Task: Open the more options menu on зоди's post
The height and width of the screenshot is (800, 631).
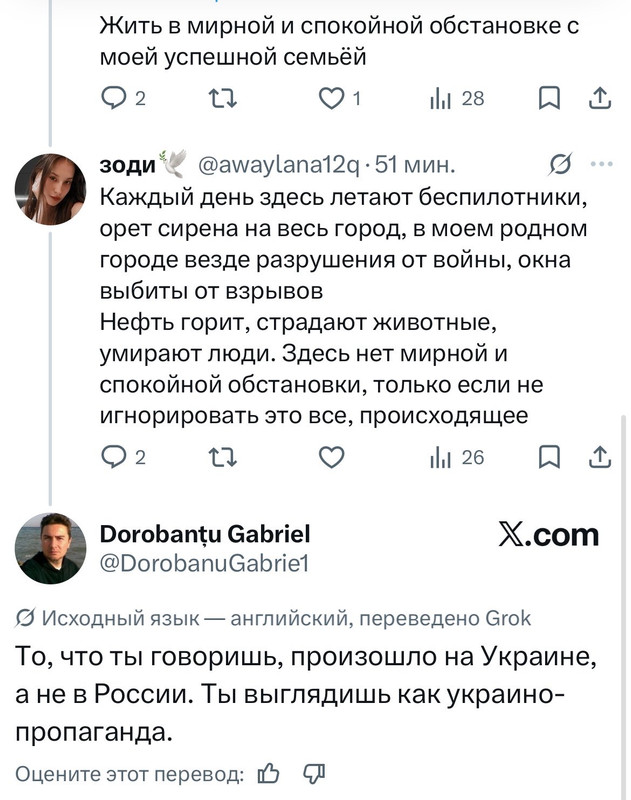Action: pyautogui.click(x=601, y=164)
